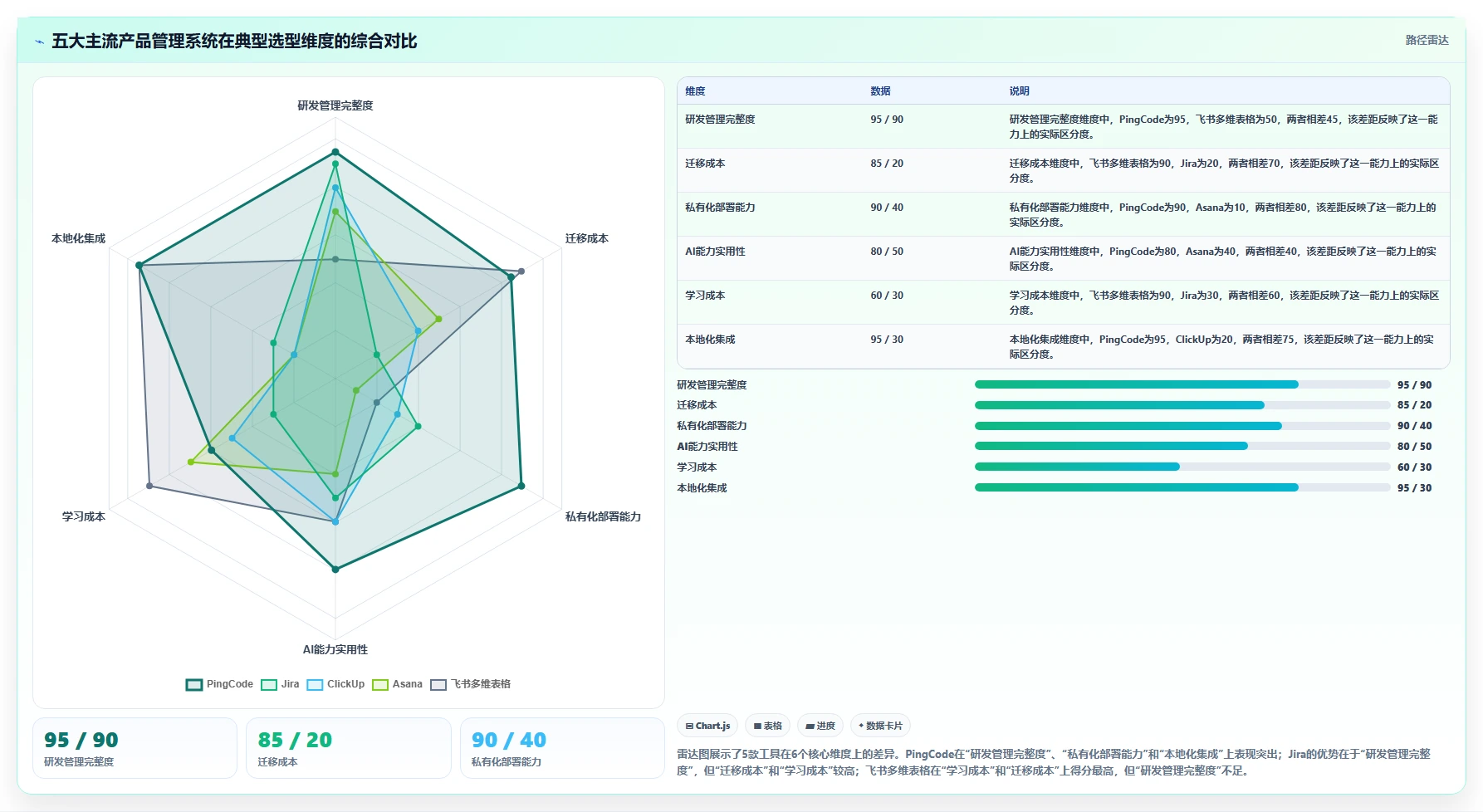Click the 80 / 50 value beside AI能力实用性 bar
The height and width of the screenshot is (812, 1483).
point(1414,447)
